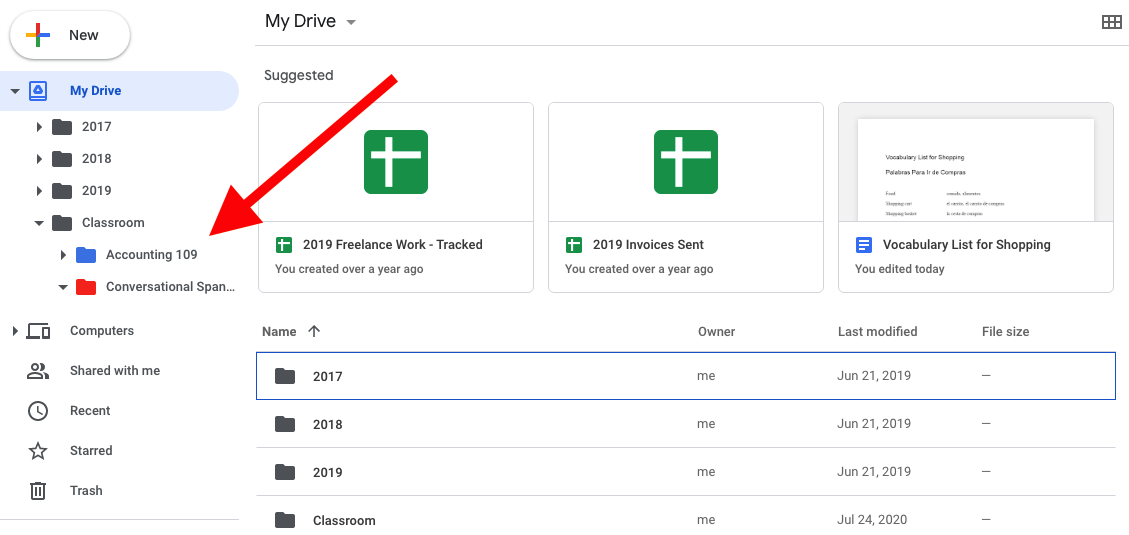Open the Trash section
Screen dimensions: 1129x535
tap(86, 490)
